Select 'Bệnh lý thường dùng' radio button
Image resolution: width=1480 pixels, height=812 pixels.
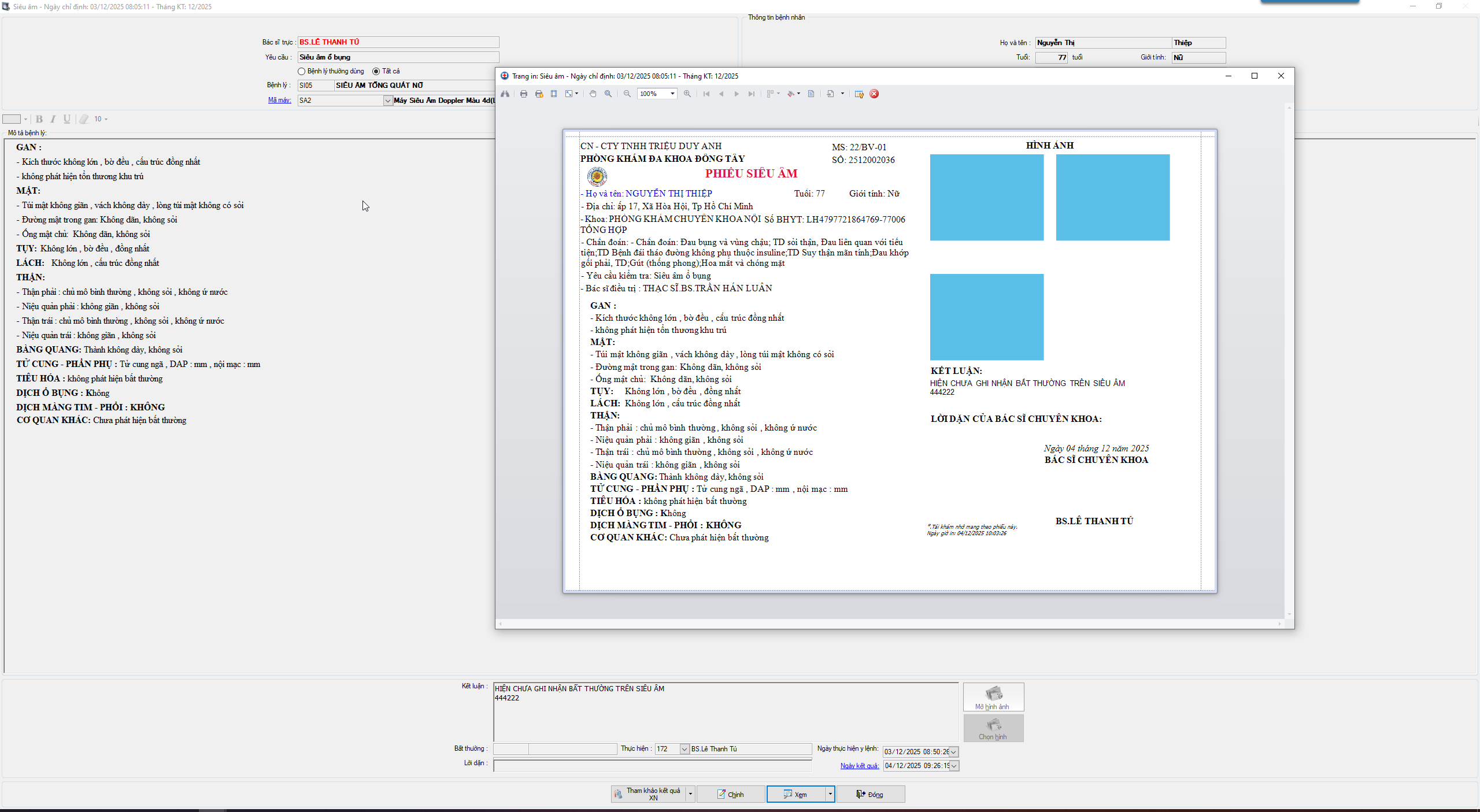click(x=301, y=71)
